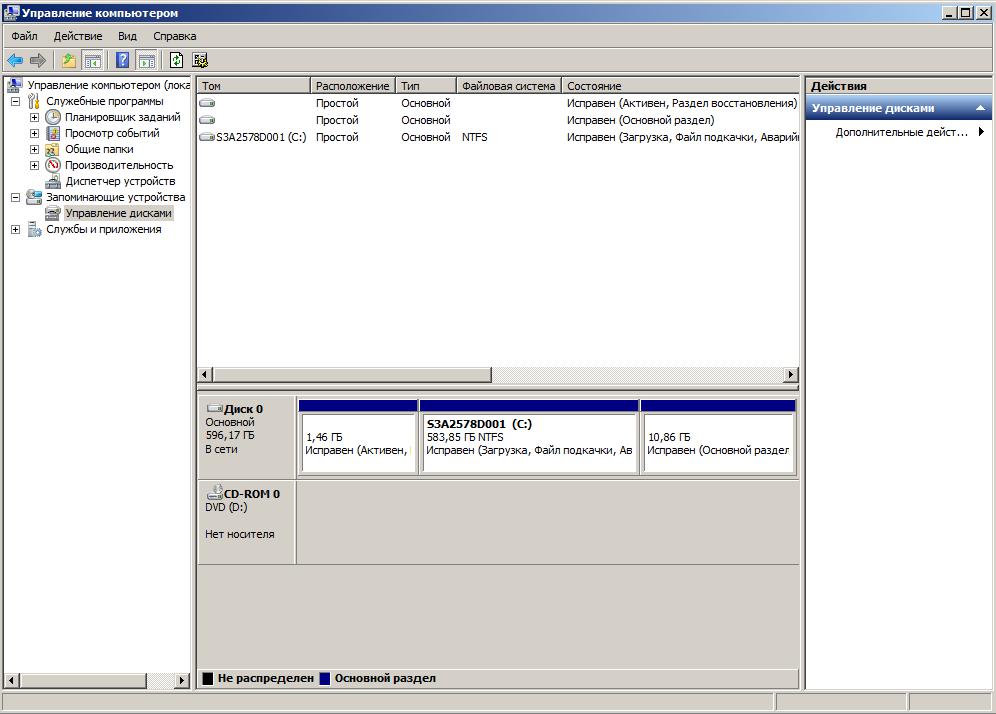Click the Диск 0 disk icon
The height and width of the screenshot is (714, 996).
tap(215, 408)
